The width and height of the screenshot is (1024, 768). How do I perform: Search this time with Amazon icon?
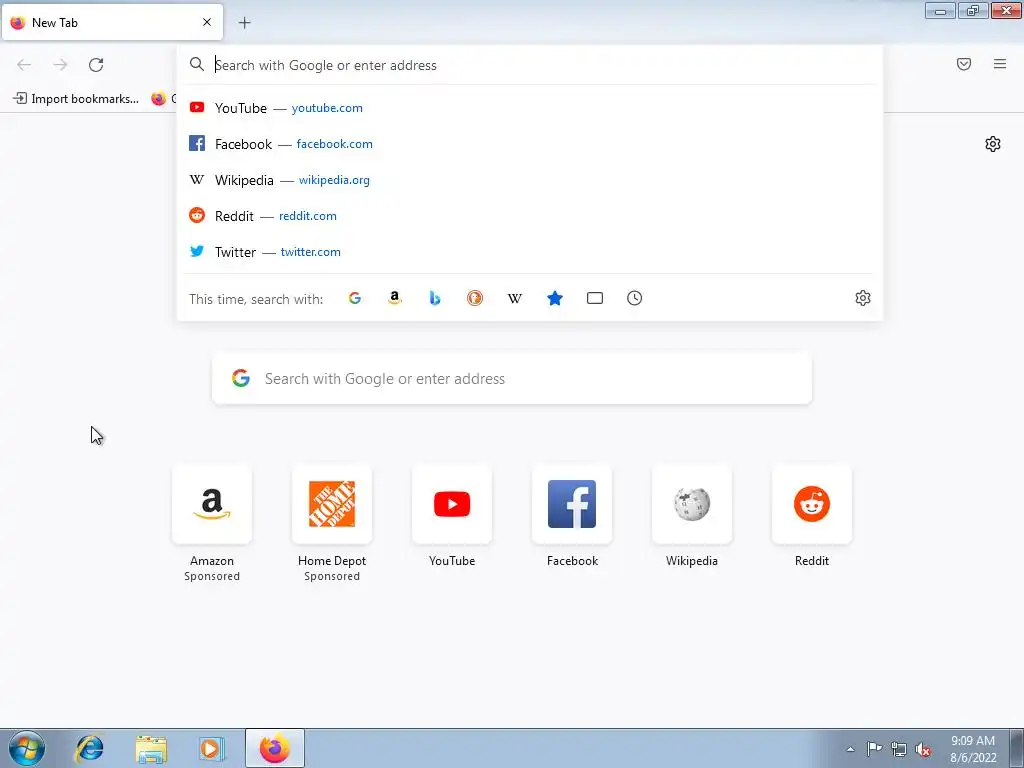pyautogui.click(x=394, y=298)
